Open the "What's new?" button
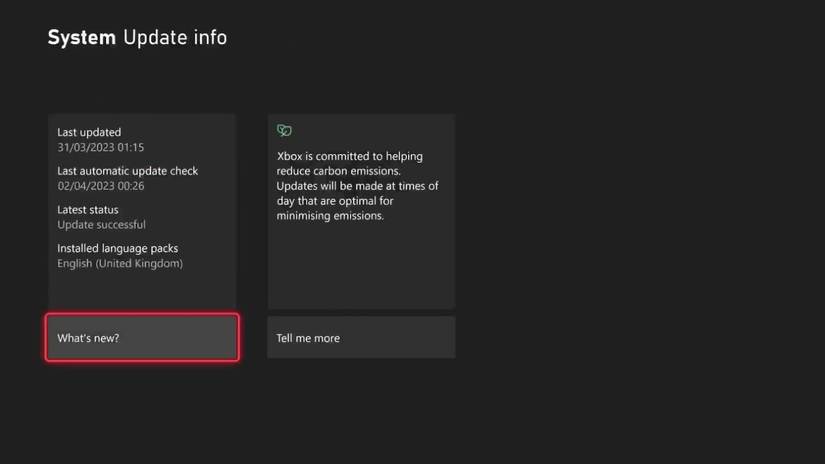The image size is (825, 464). tap(142, 338)
